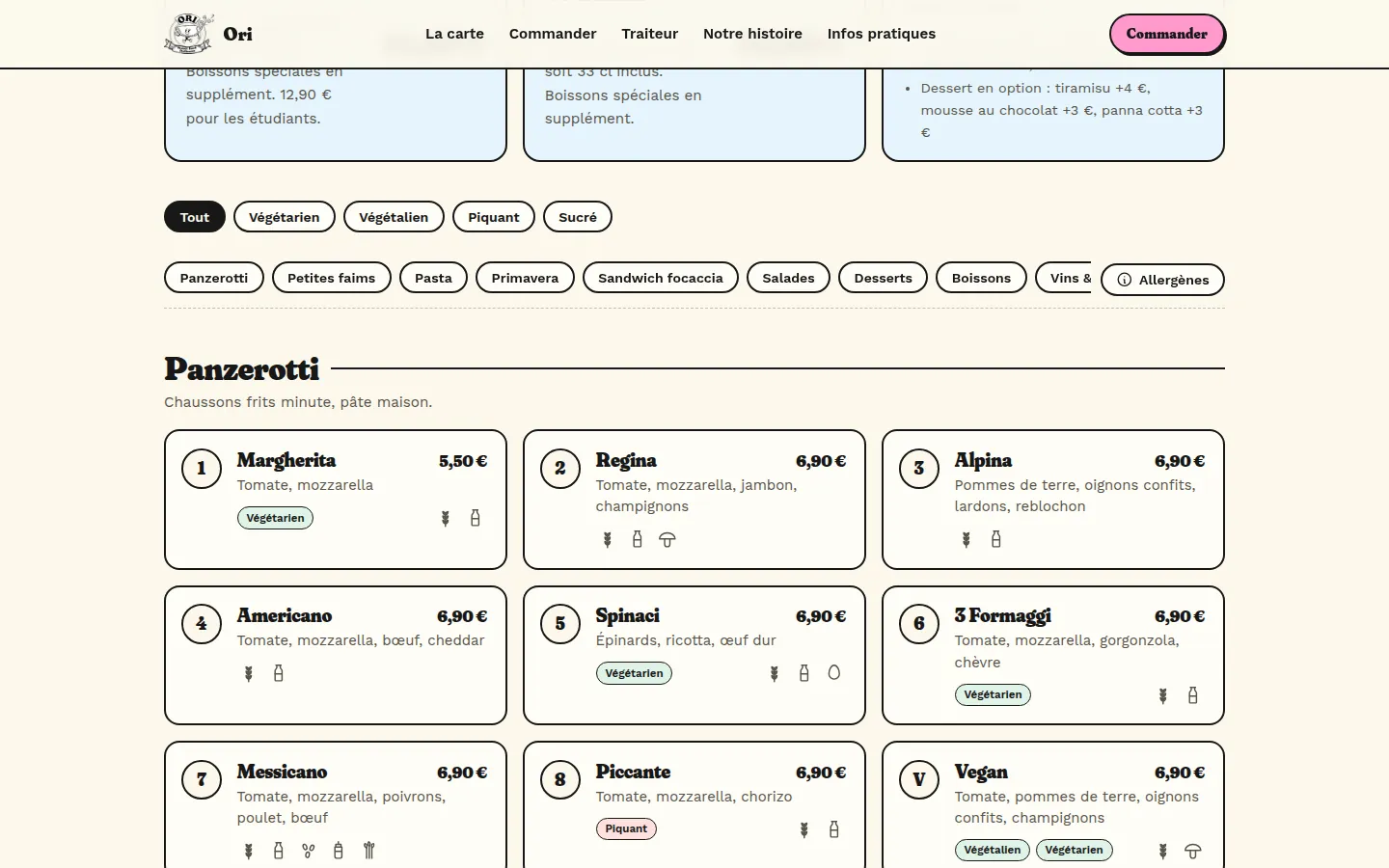Click the mushroom icon on Vegan card
This screenshot has height=868, width=1389.
1193,852
